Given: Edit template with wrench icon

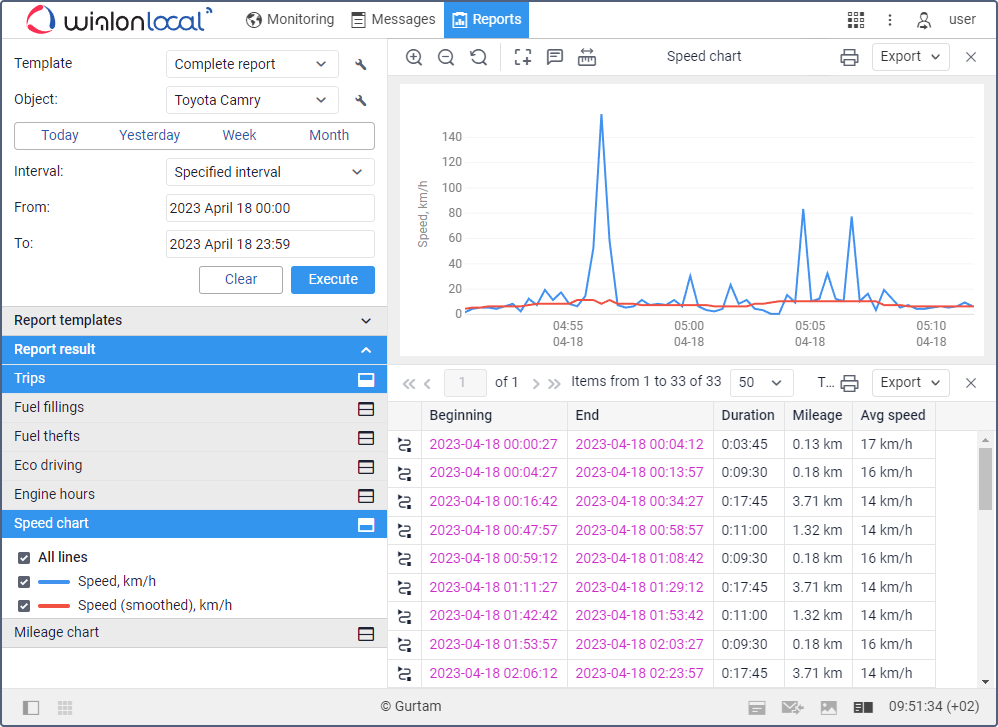Looking at the screenshot, I should pos(360,64).
